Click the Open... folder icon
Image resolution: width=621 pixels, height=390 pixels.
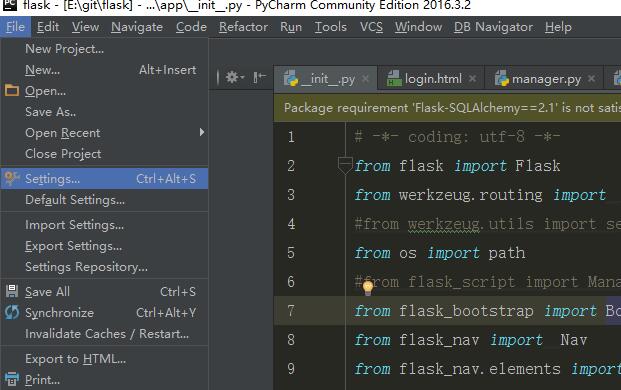point(12,91)
